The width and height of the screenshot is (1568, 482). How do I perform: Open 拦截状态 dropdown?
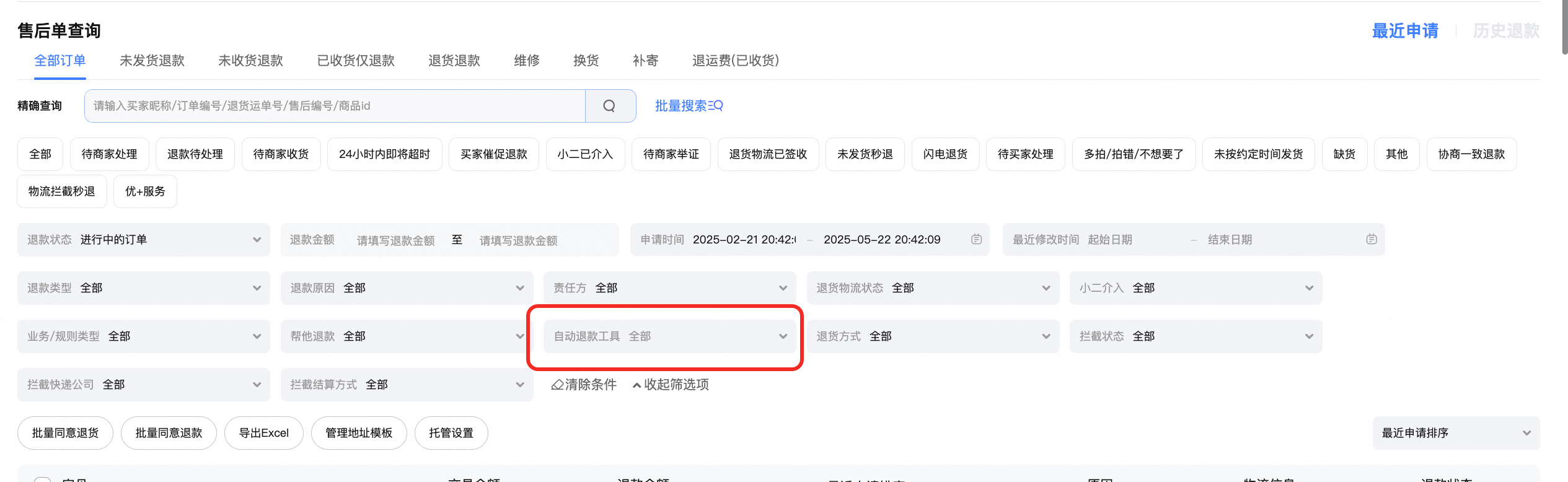(1196, 336)
